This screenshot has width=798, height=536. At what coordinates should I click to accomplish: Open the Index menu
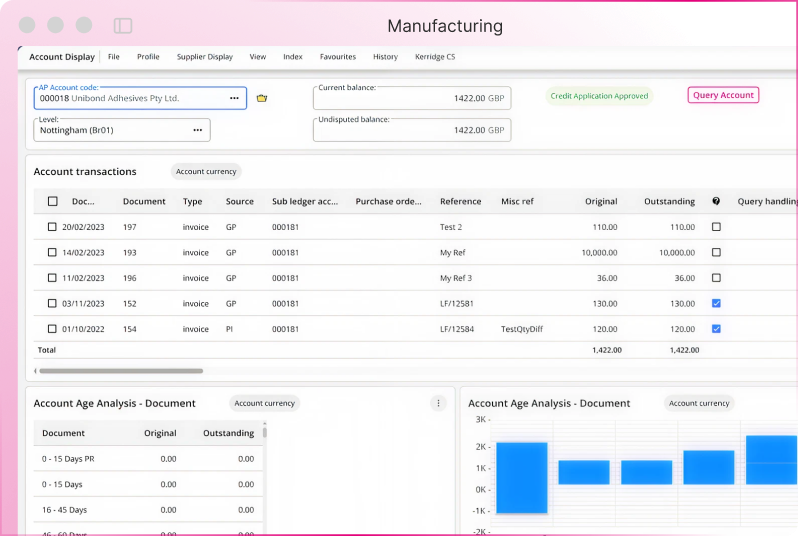pyautogui.click(x=293, y=57)
